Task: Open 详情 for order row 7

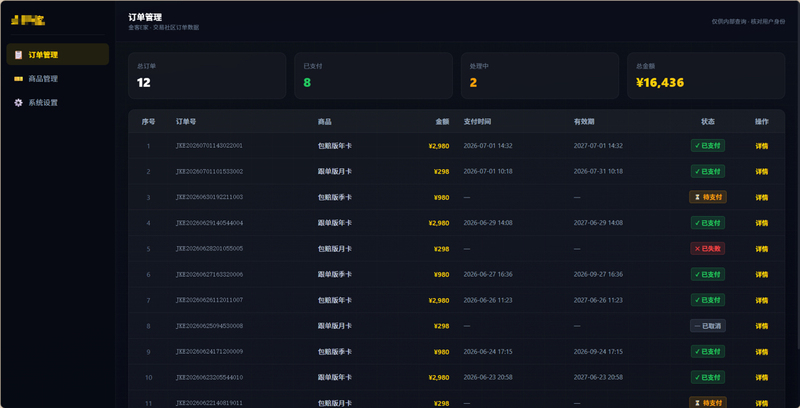Action: point(762,300)
